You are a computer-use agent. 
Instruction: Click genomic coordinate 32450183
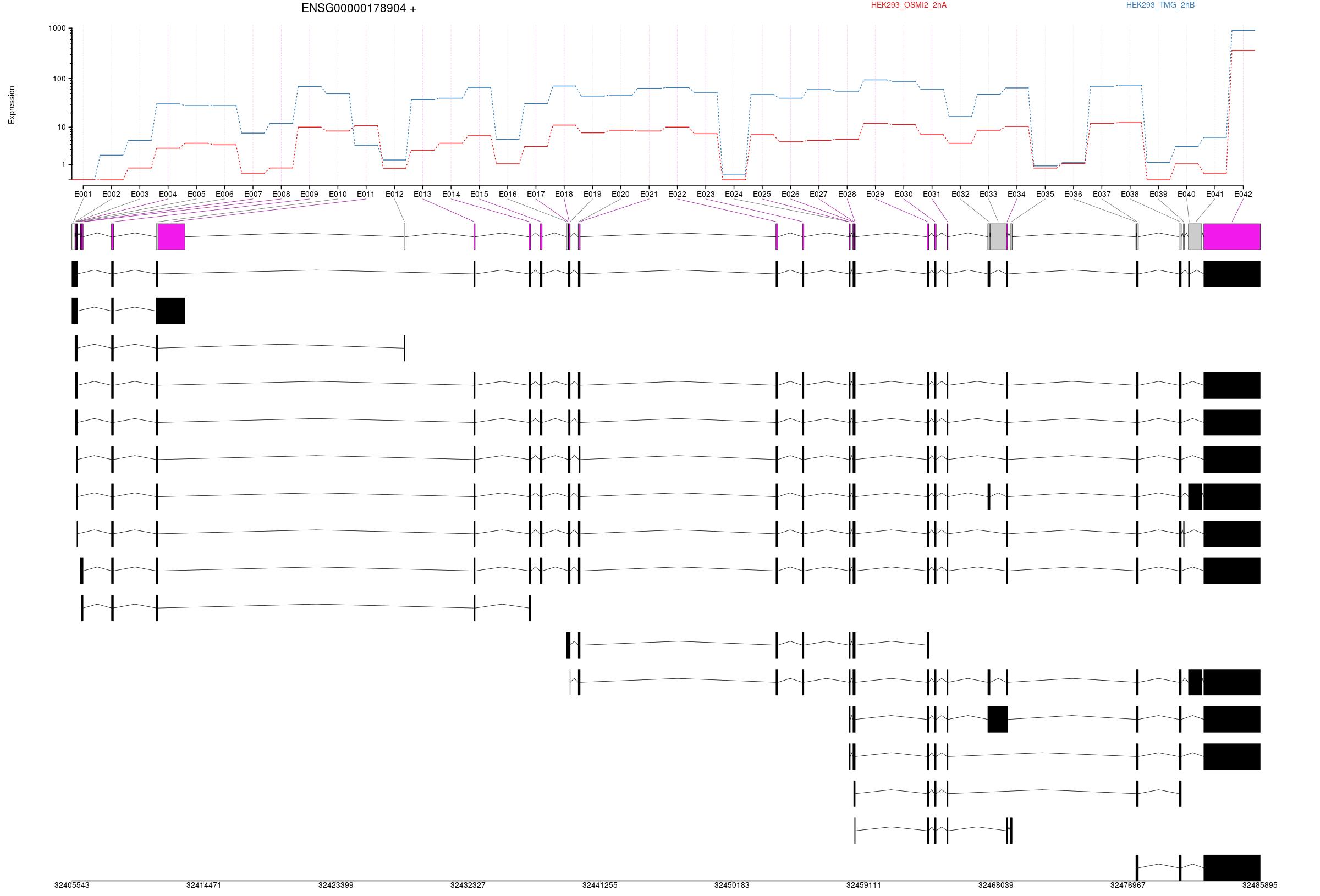[732, 885]
